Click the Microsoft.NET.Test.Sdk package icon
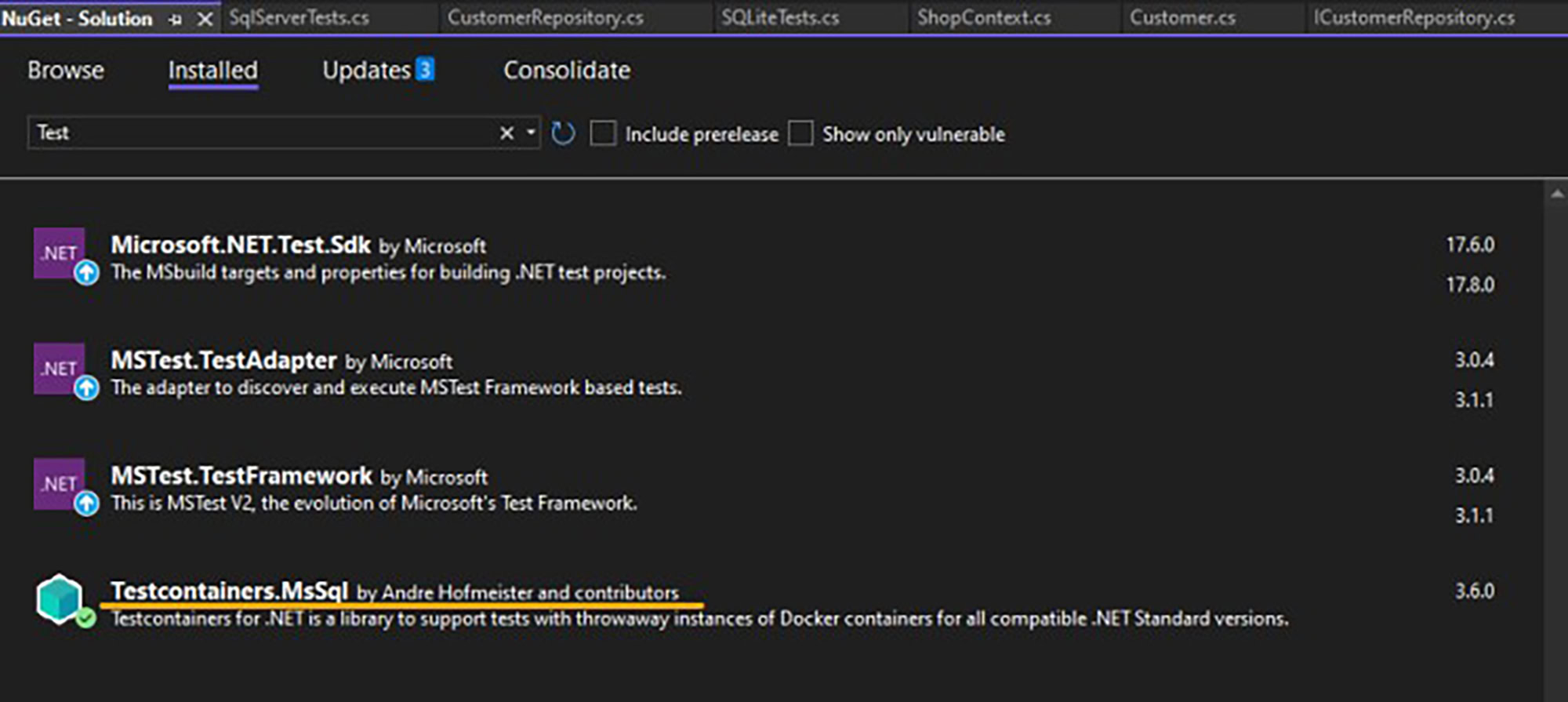The height and width of the screenshot is (702, 1568). pyautogui.click(x=59, y=253)
